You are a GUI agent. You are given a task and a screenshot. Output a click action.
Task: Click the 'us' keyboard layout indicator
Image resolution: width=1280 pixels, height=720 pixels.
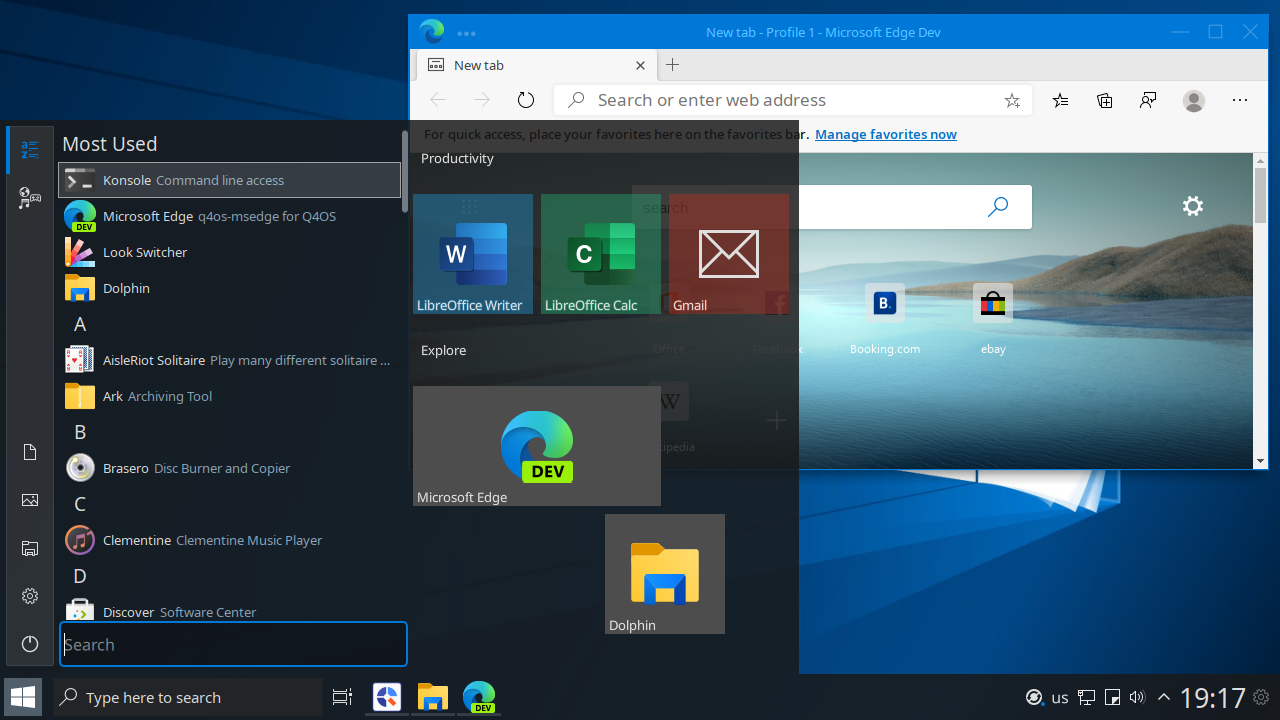tap(1060, 698)
